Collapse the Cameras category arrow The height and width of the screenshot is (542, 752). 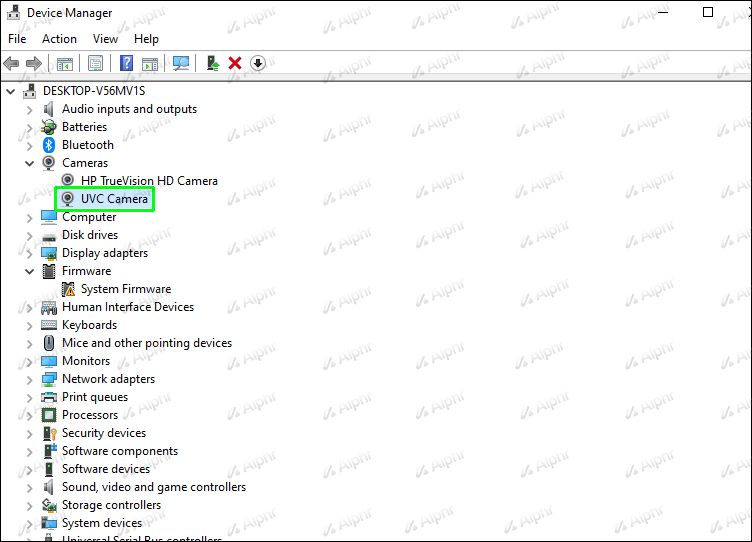[30, 164]
